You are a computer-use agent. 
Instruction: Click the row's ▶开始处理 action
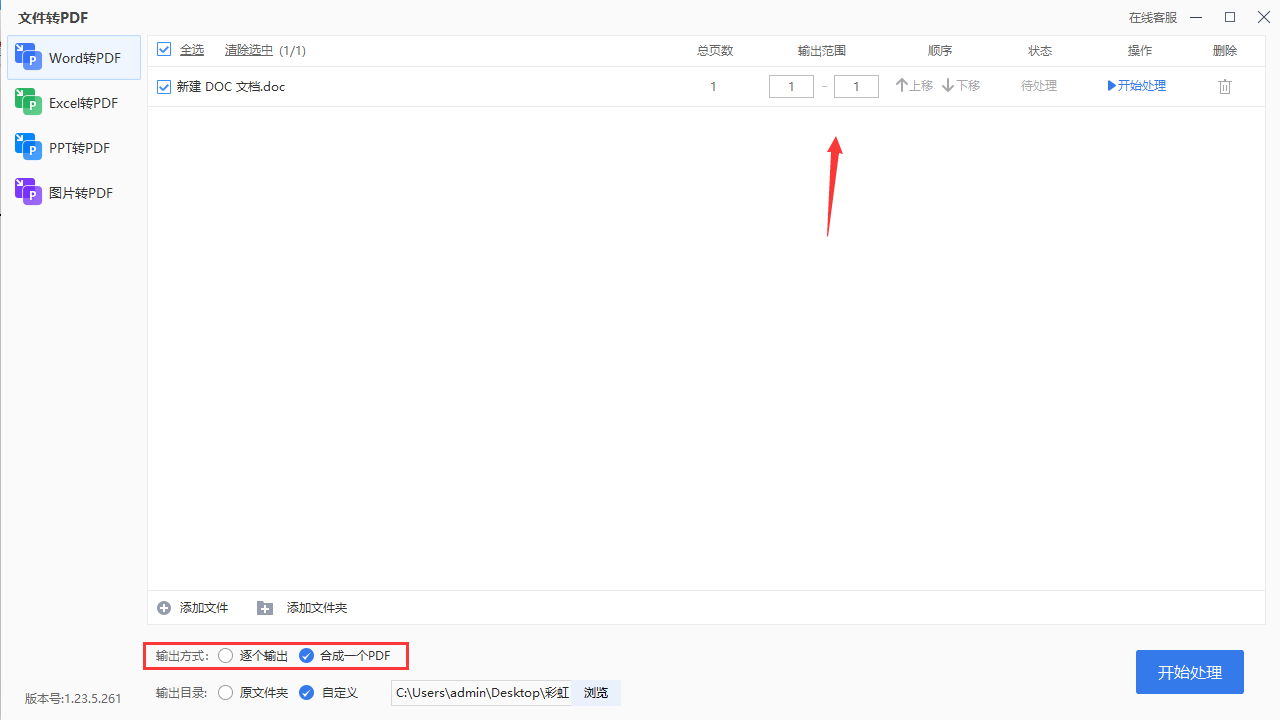pyautogui.click(x=1137, y=86)
